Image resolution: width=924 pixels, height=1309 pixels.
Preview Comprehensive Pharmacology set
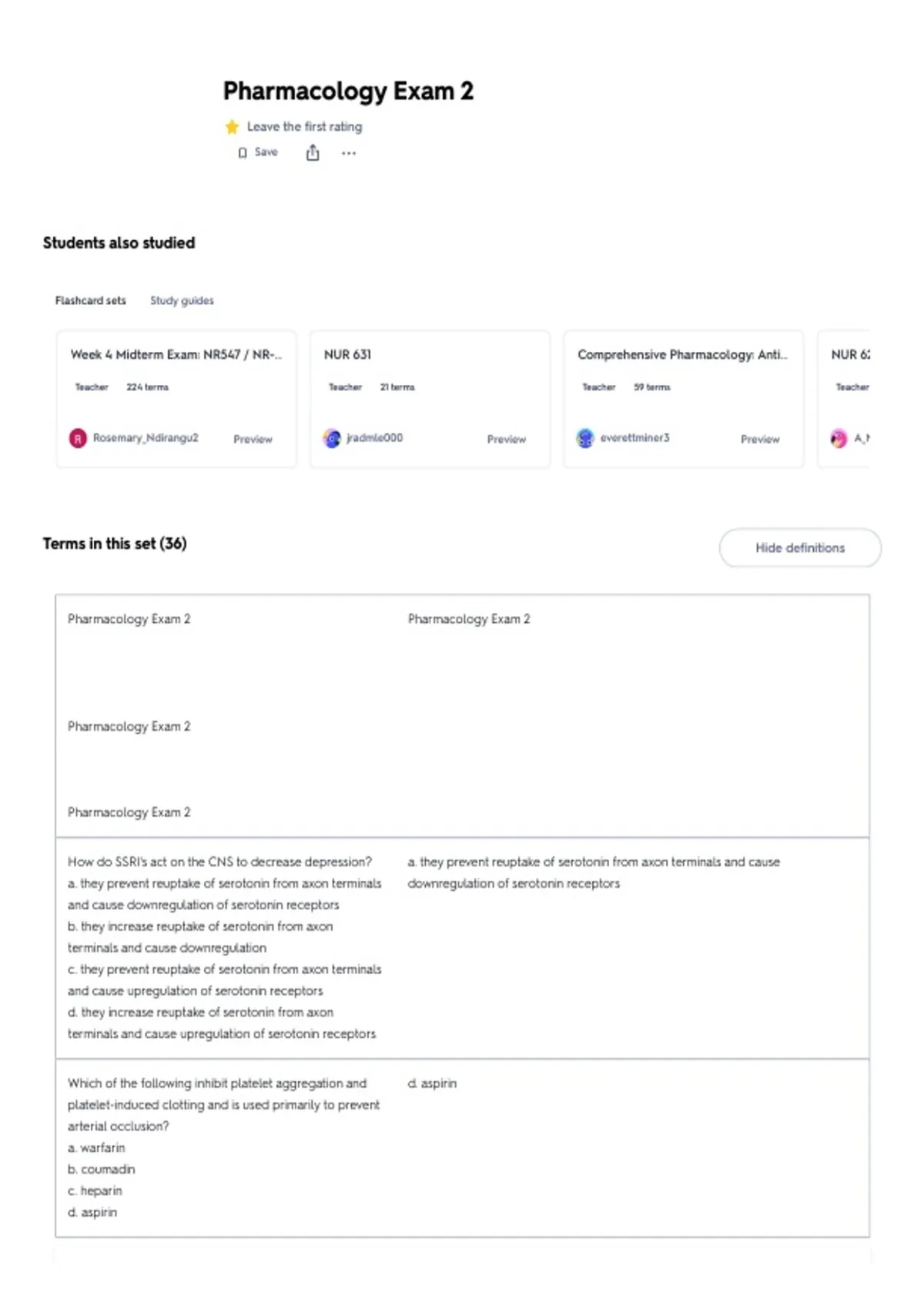[x=760, y=439]
